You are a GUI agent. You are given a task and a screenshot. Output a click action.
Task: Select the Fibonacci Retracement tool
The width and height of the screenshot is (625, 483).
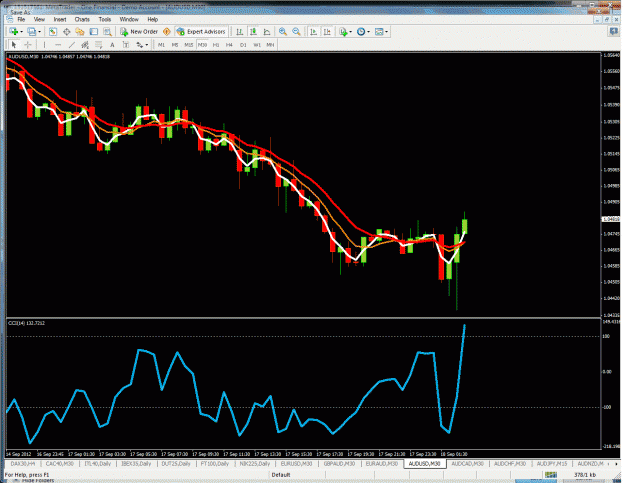click(x=98, y=45)
